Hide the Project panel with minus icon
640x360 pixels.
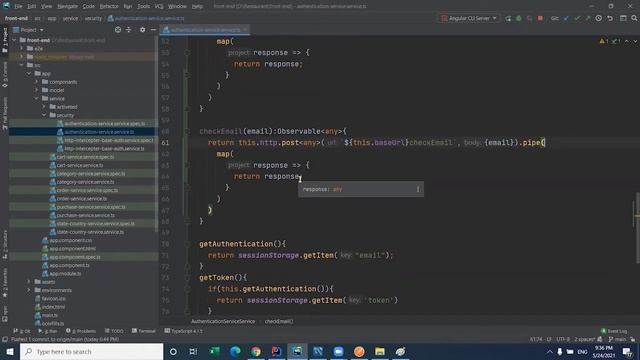coord(153,30)
